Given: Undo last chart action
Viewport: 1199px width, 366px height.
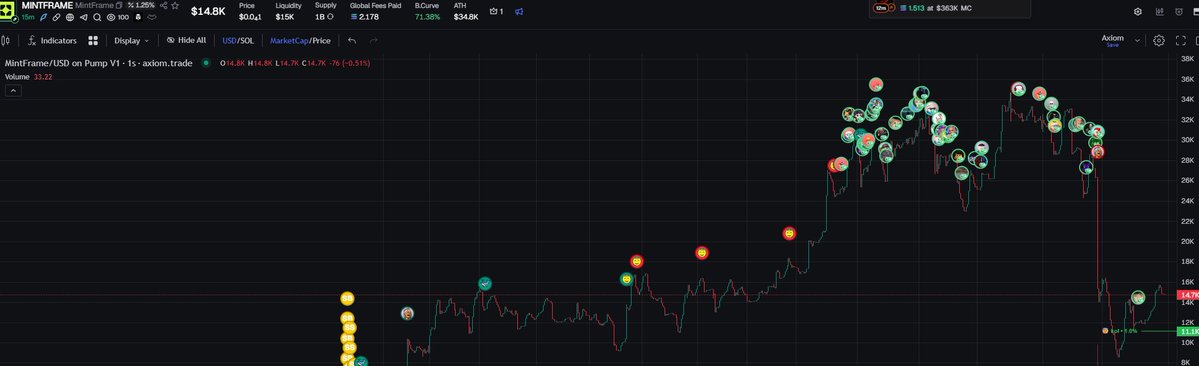Looking at the screenshot, I should [352, 40].
